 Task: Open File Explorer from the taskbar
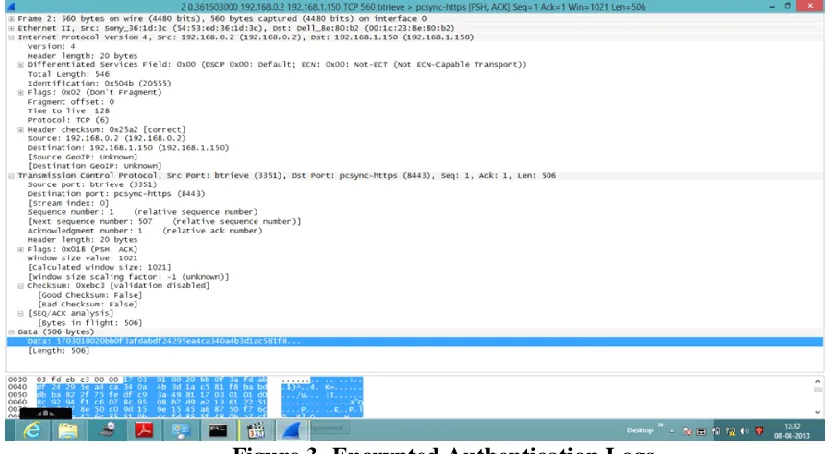[x=68, y=430]
